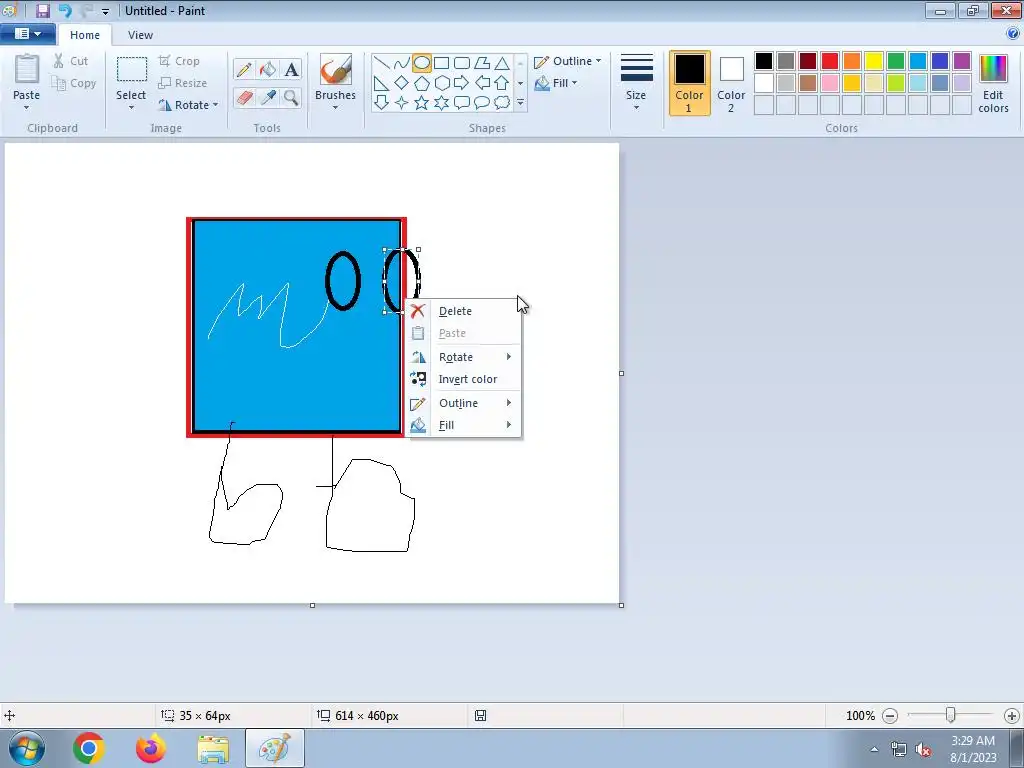This screenshot has height=768, width=1024.
Task: Switch to the Home tab
Action: click(85, 35)
